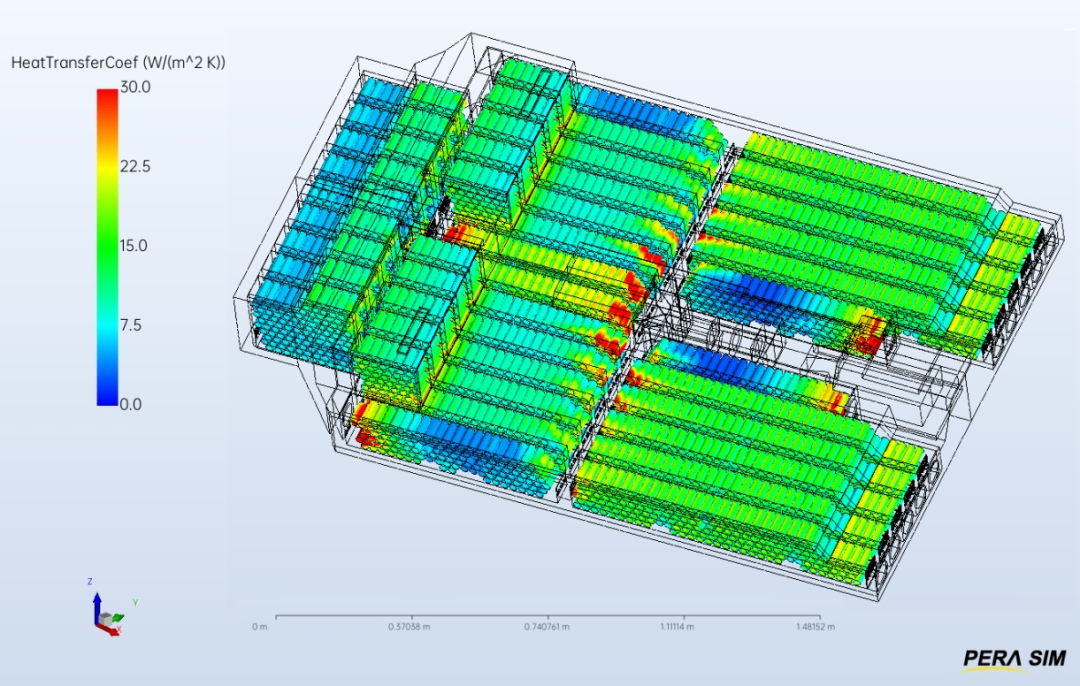1080x686 pixels.
Task: Pick the green middle section of the color bar
Action: pyautogui.click(x=107, y=245)
